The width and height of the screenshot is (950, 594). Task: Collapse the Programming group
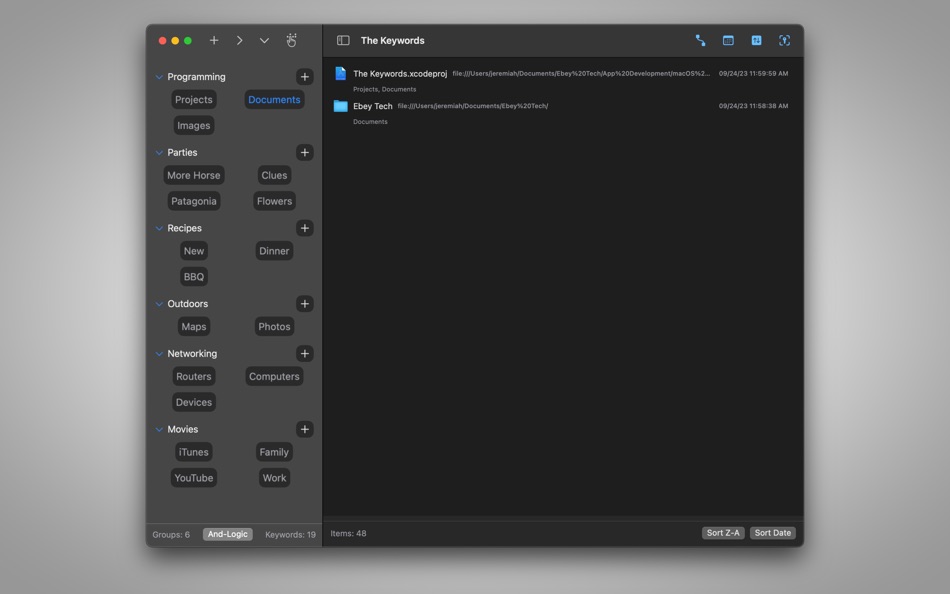pos(159,77)
